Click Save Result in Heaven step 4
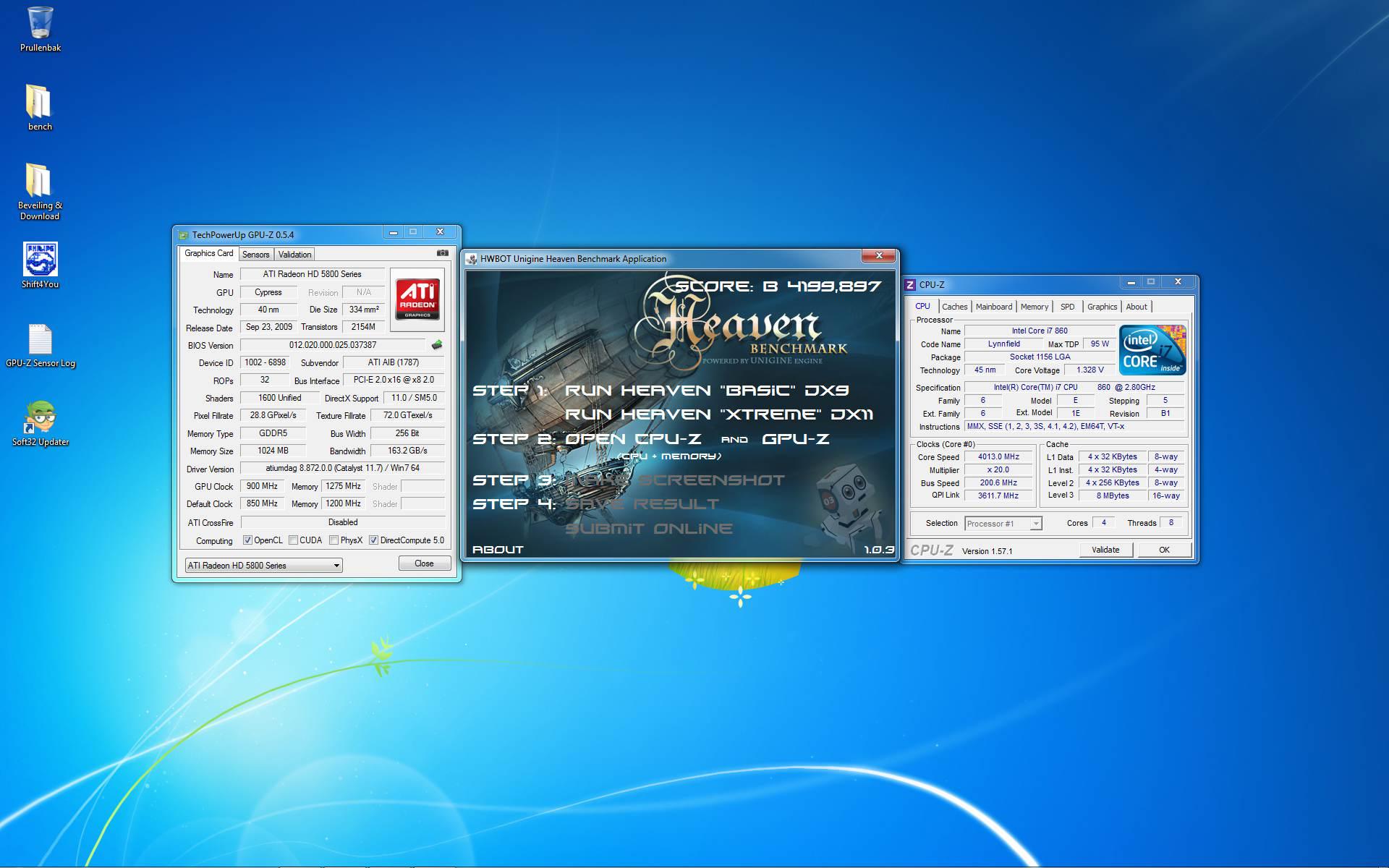The height and width of the screenshot is (868, 1389). pos(642,504)
